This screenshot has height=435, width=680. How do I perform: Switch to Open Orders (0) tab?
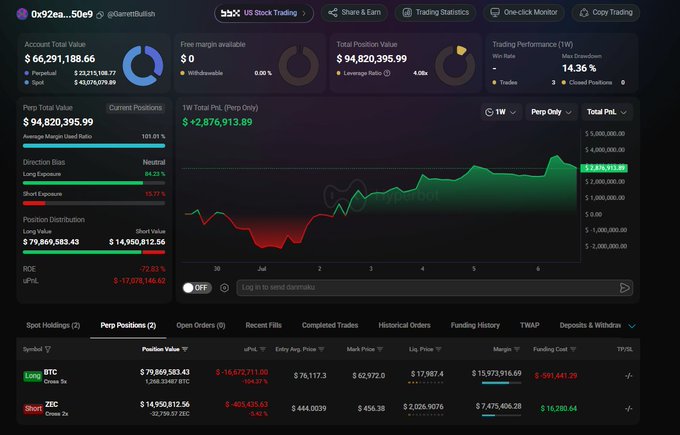201,325
